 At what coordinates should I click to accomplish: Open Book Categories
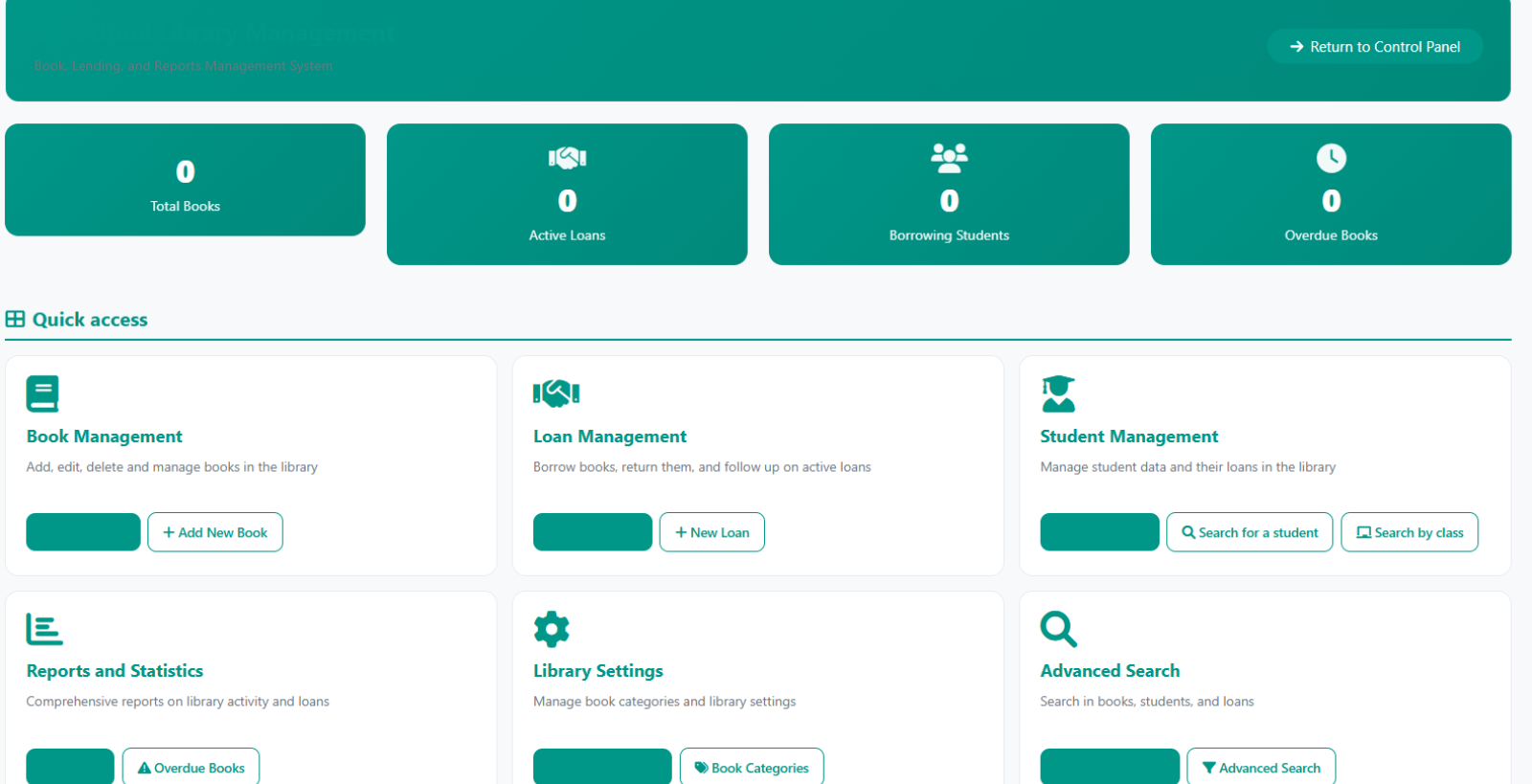click(x=752, y=767)
